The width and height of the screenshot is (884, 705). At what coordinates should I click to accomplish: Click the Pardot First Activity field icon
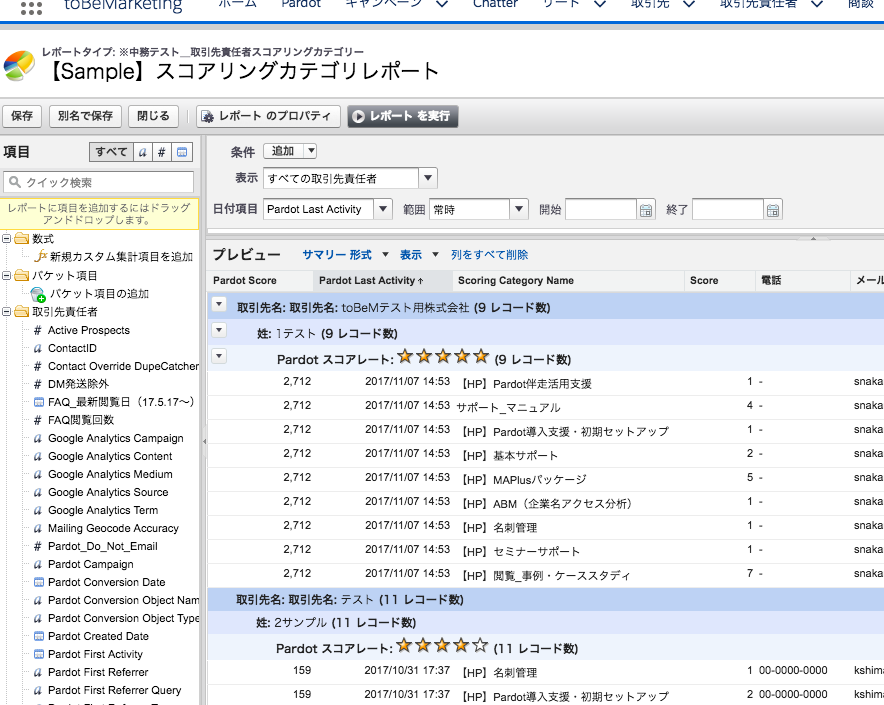coord(38,654)
